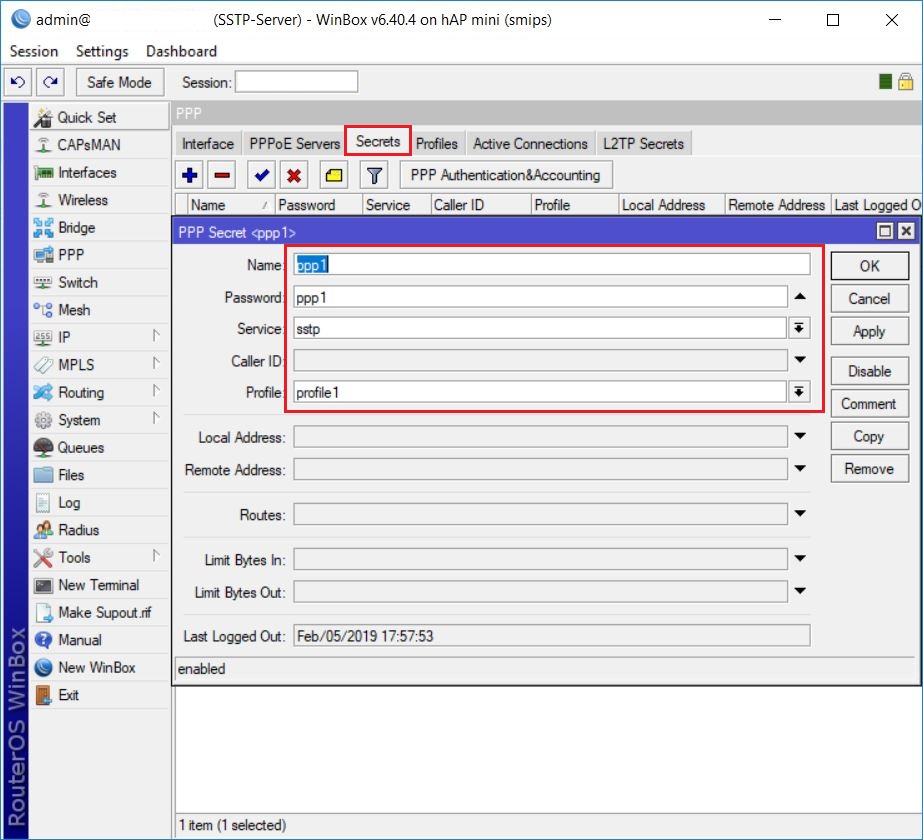Expand the Local Address field arrow

800,436
